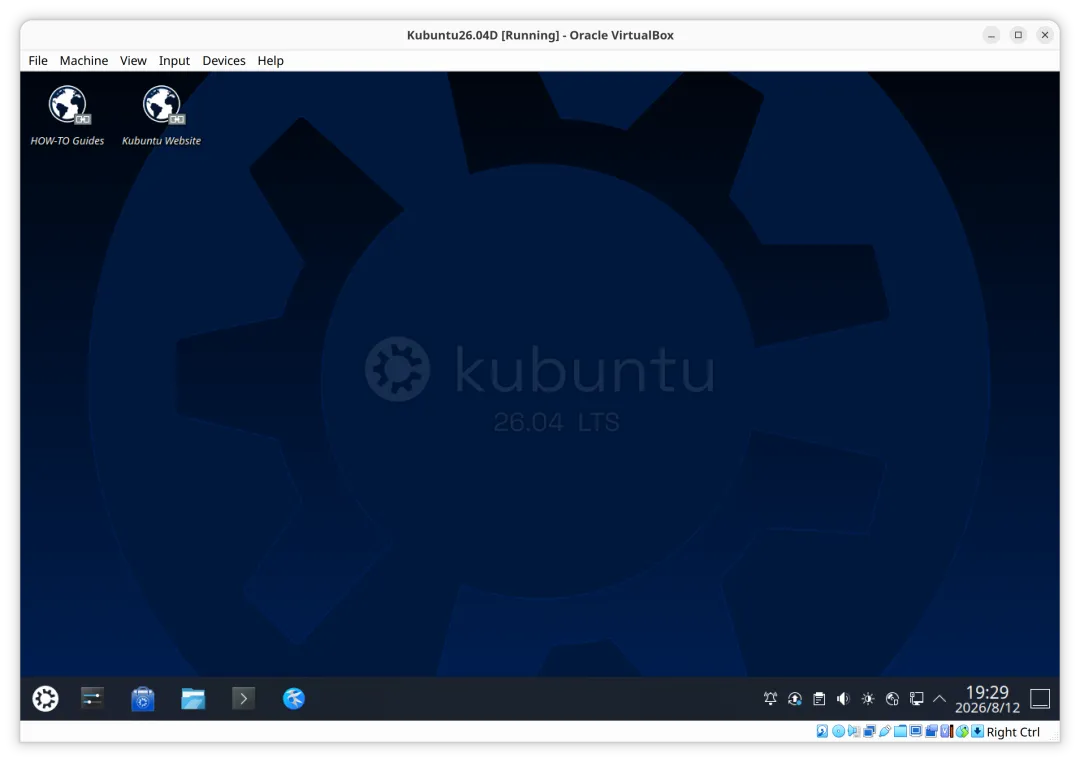Open the calendar from clock 19:29
The height and width of the screenshot is (762, 1080).
[x=987, y=699]
